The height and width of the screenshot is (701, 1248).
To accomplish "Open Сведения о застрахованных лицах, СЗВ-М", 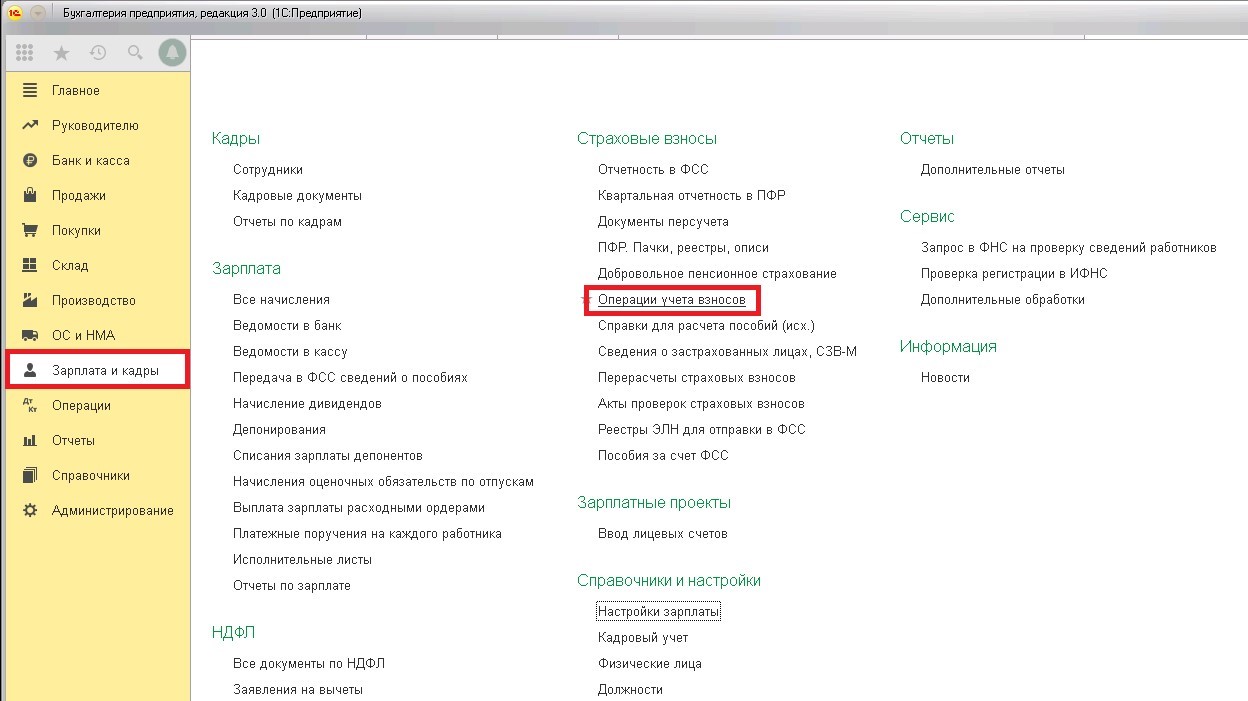I will pyautogui.click(x=727, y=352).
